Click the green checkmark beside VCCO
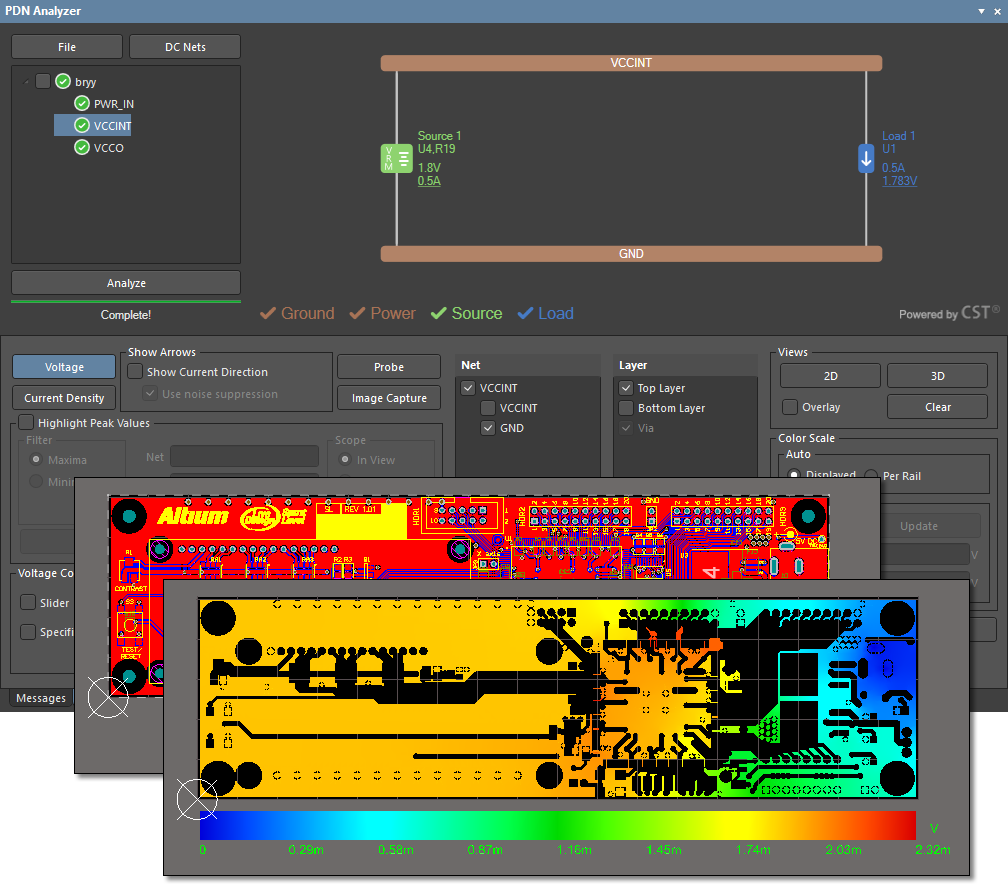Image resolution: width=1008 pixels, height=884 pixels. (x=81, y=147)
